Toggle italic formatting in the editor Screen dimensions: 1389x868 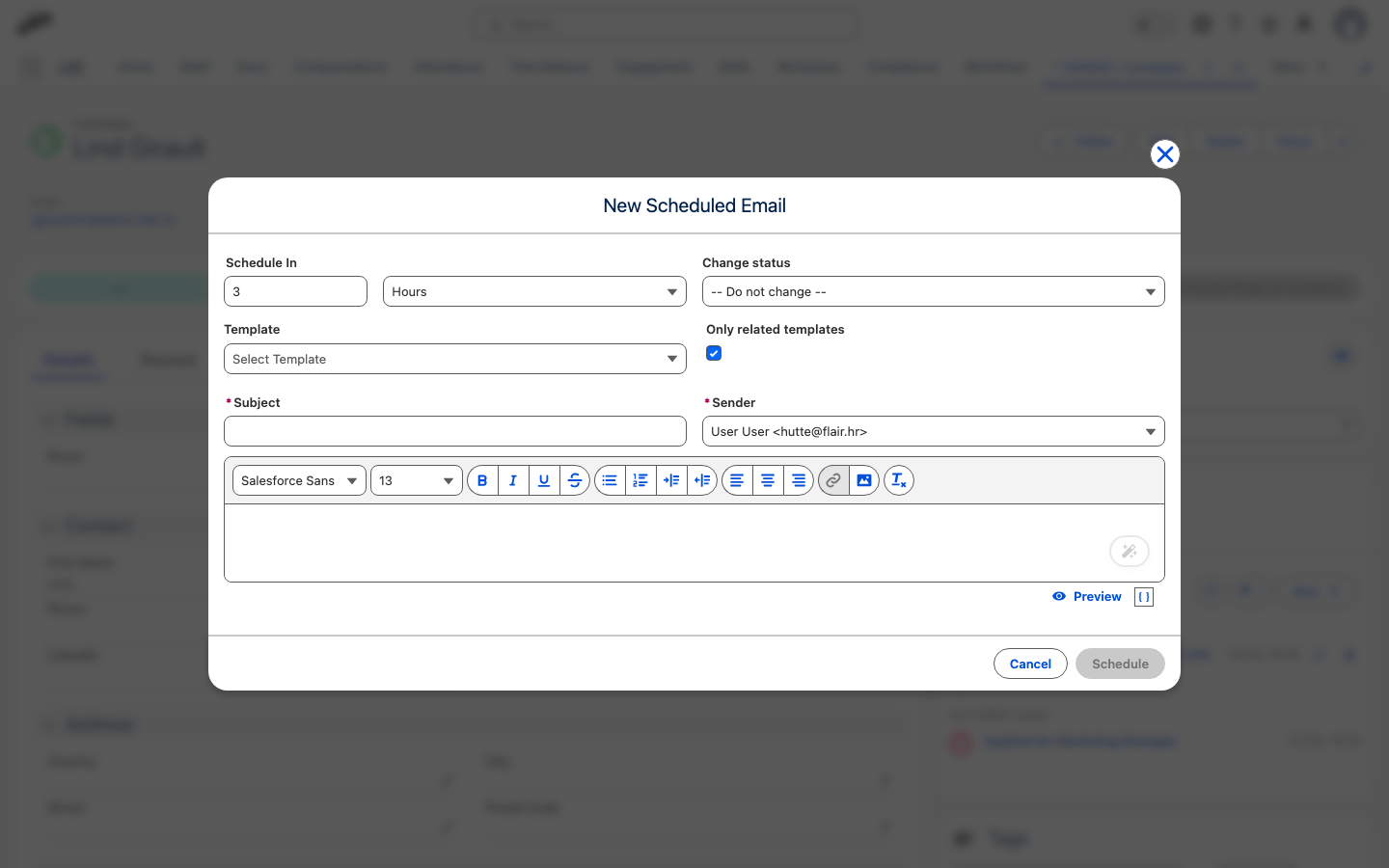[x=513, y=480]
